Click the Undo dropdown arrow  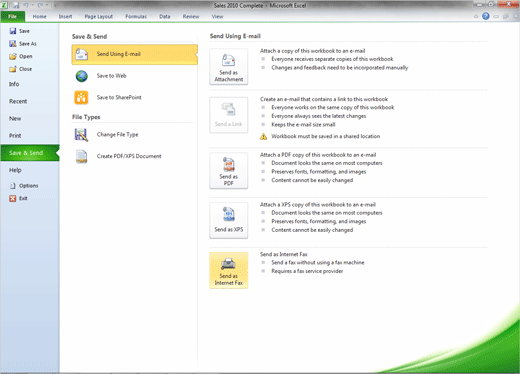(x=32, y=5)
